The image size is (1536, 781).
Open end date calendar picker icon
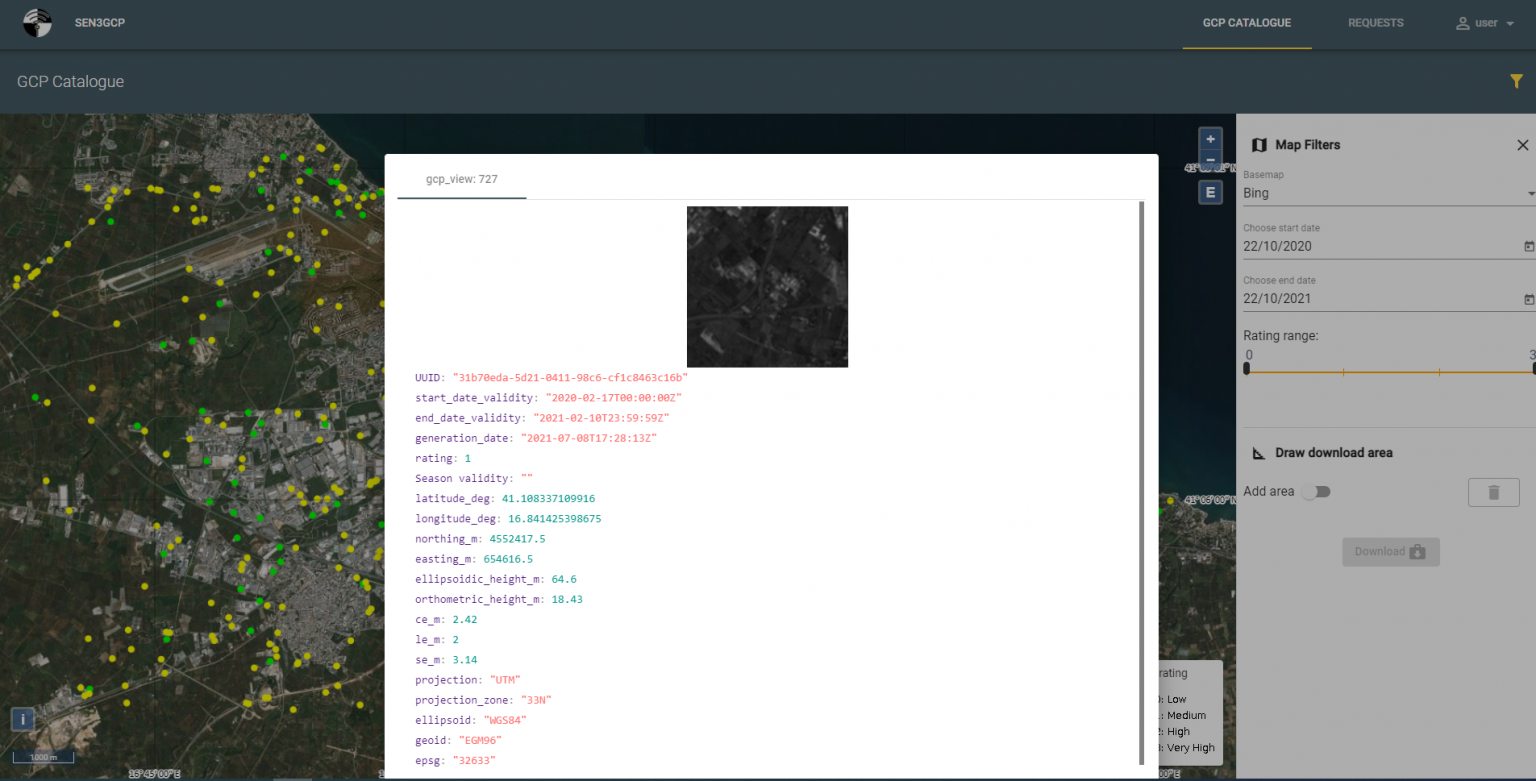[x=1528, y=299]
